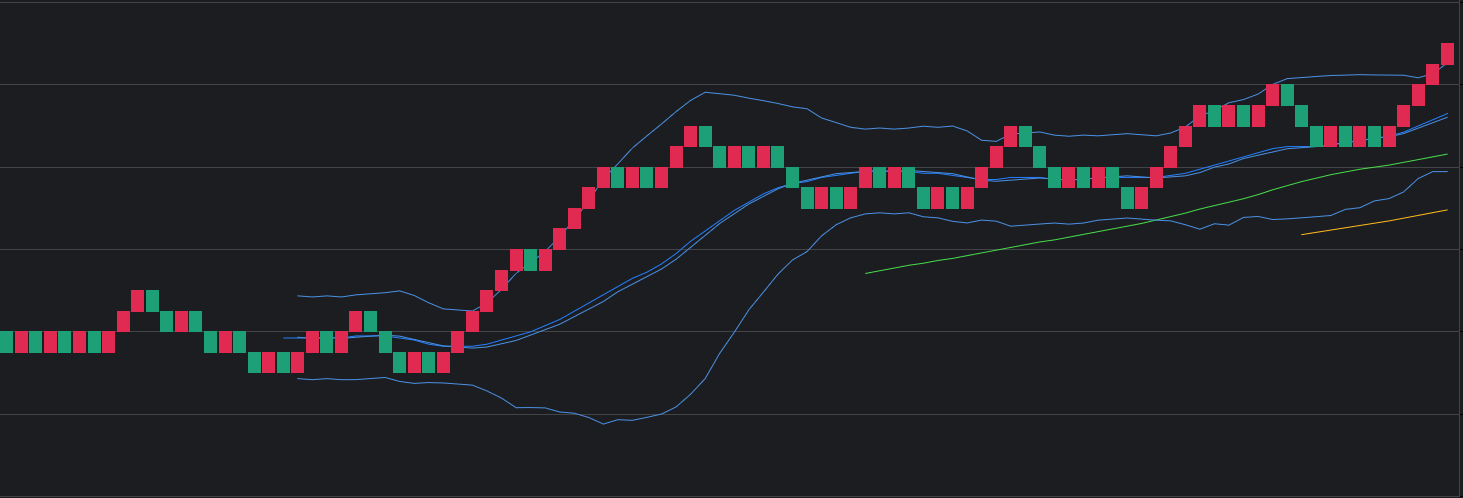Click the left starting point of the green line
The image size is (1463, 498).
click(x=866, y=273)
